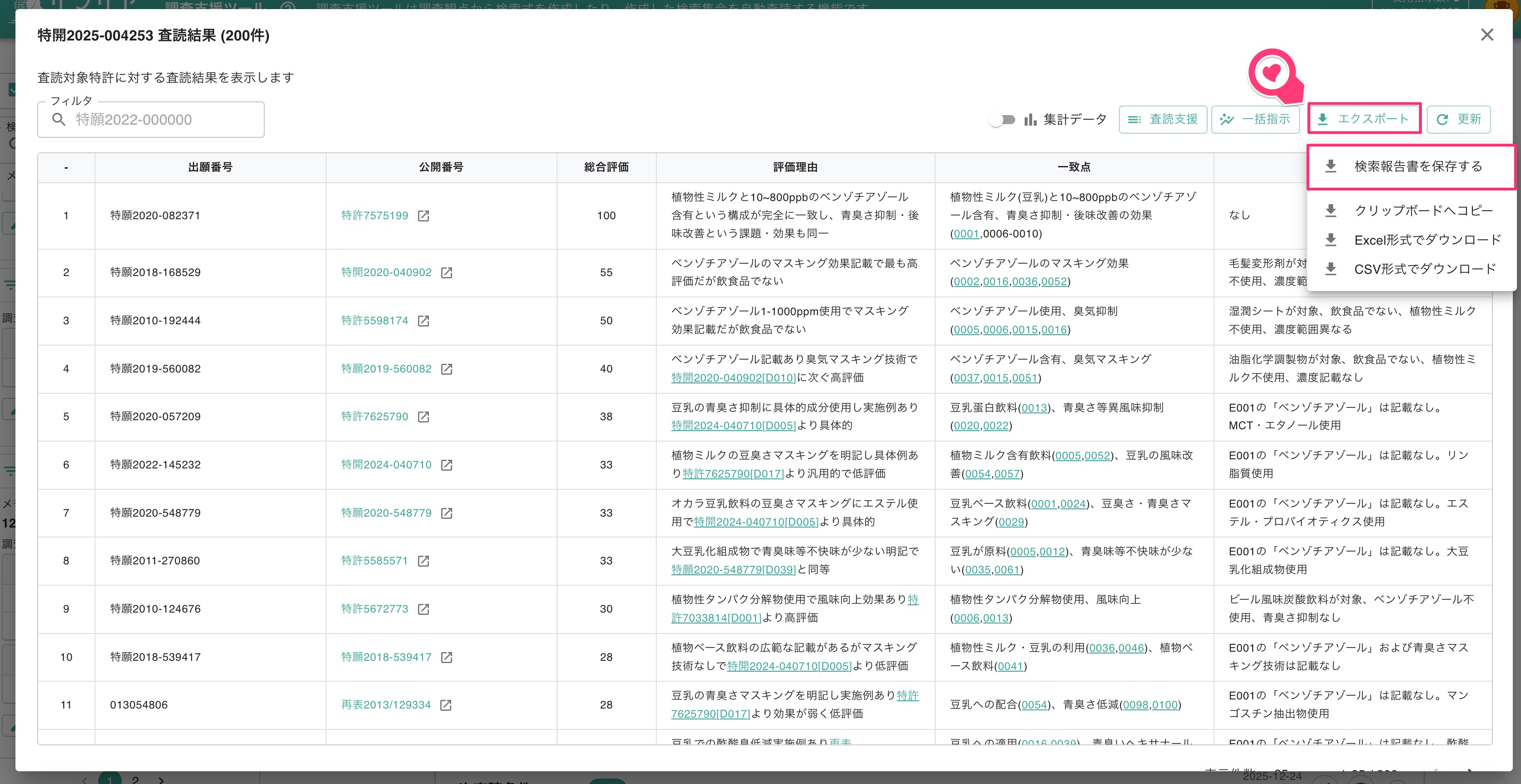
Task: Open external link icon beside 特許5598174
Action: pos(423,321)
